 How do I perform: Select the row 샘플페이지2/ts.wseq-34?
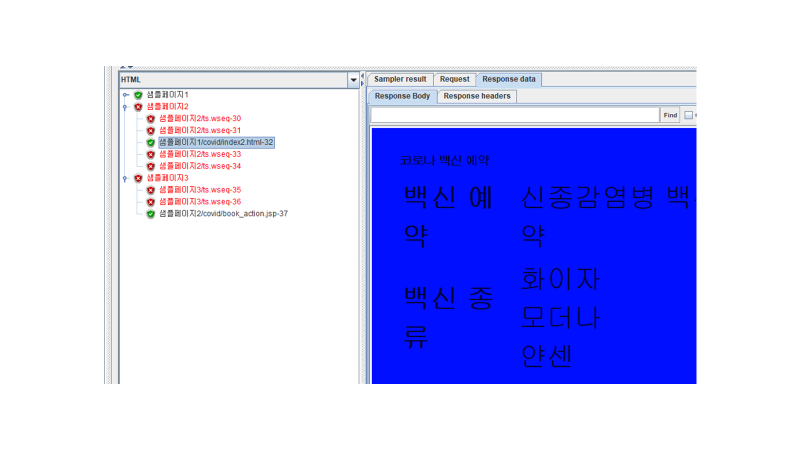[x=199, y=166]
